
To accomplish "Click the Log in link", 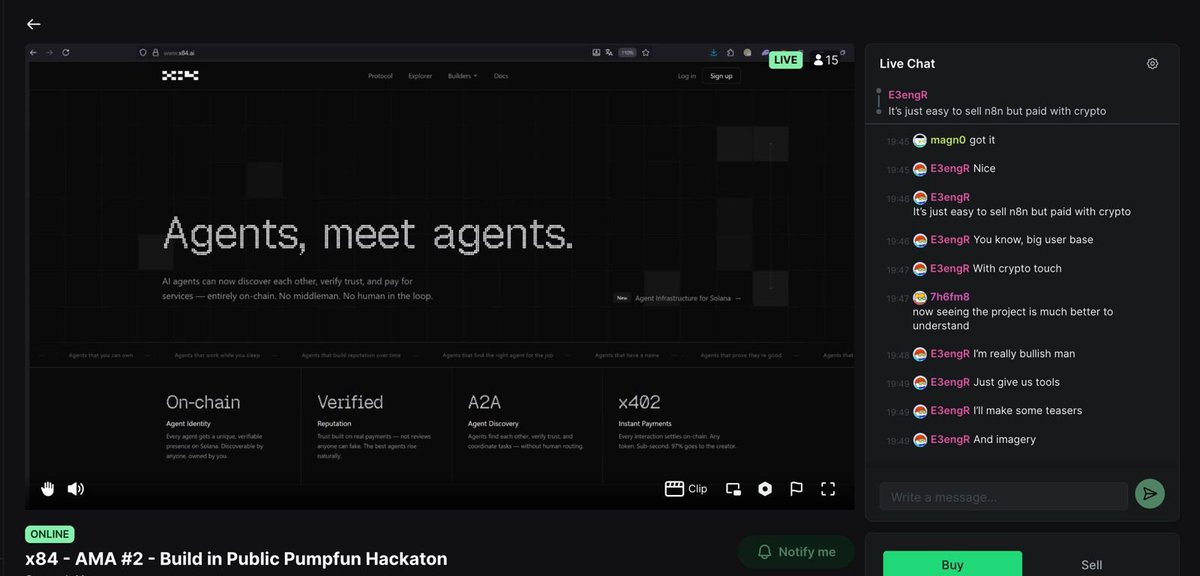I will [x=687, y=76].
